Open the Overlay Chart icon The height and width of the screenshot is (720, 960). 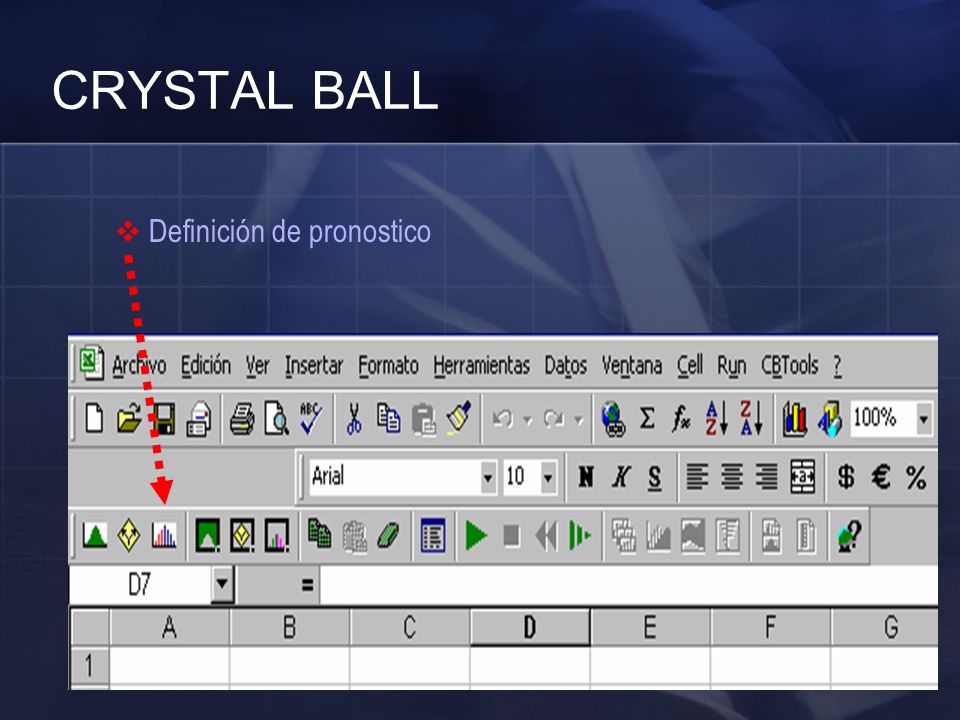pyautogui.click(x=658, y=536)
